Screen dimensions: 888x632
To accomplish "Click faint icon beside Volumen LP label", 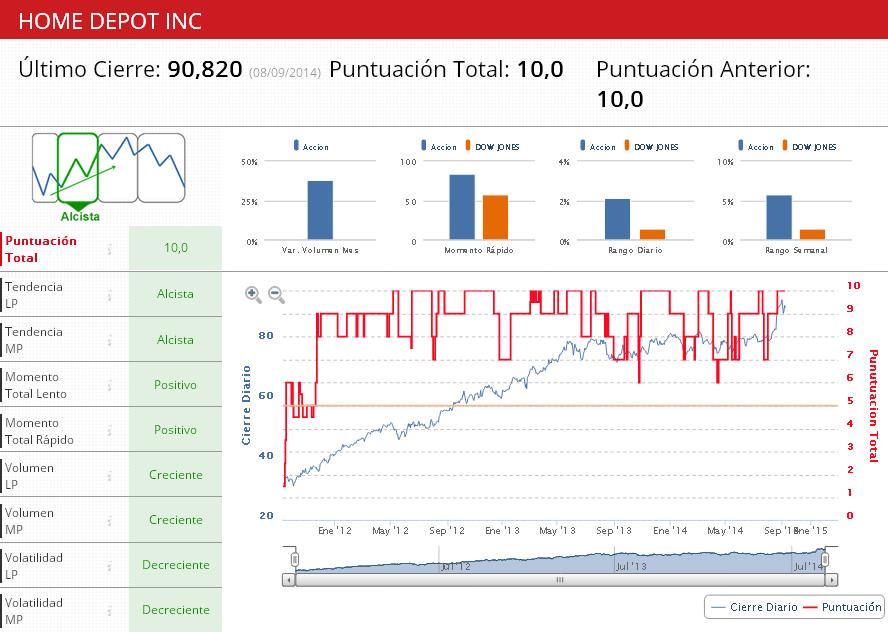I will point(109,476).
